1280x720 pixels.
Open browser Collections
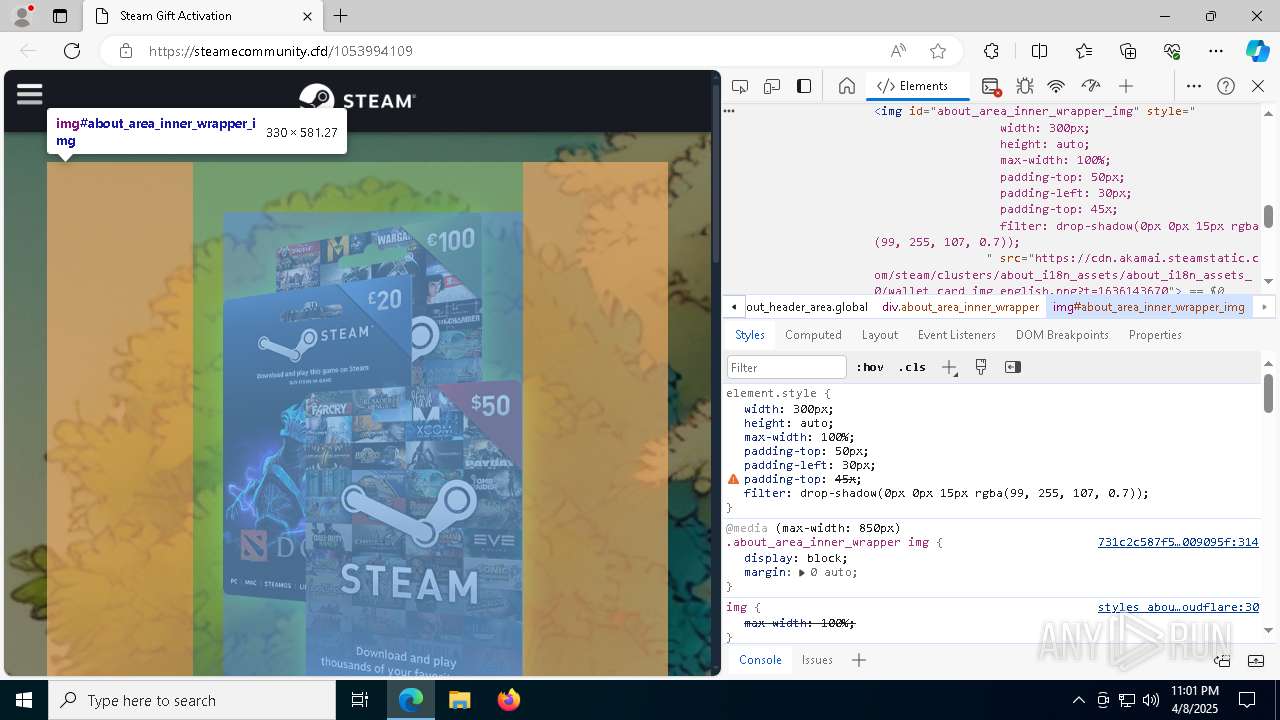(1128, 51)
